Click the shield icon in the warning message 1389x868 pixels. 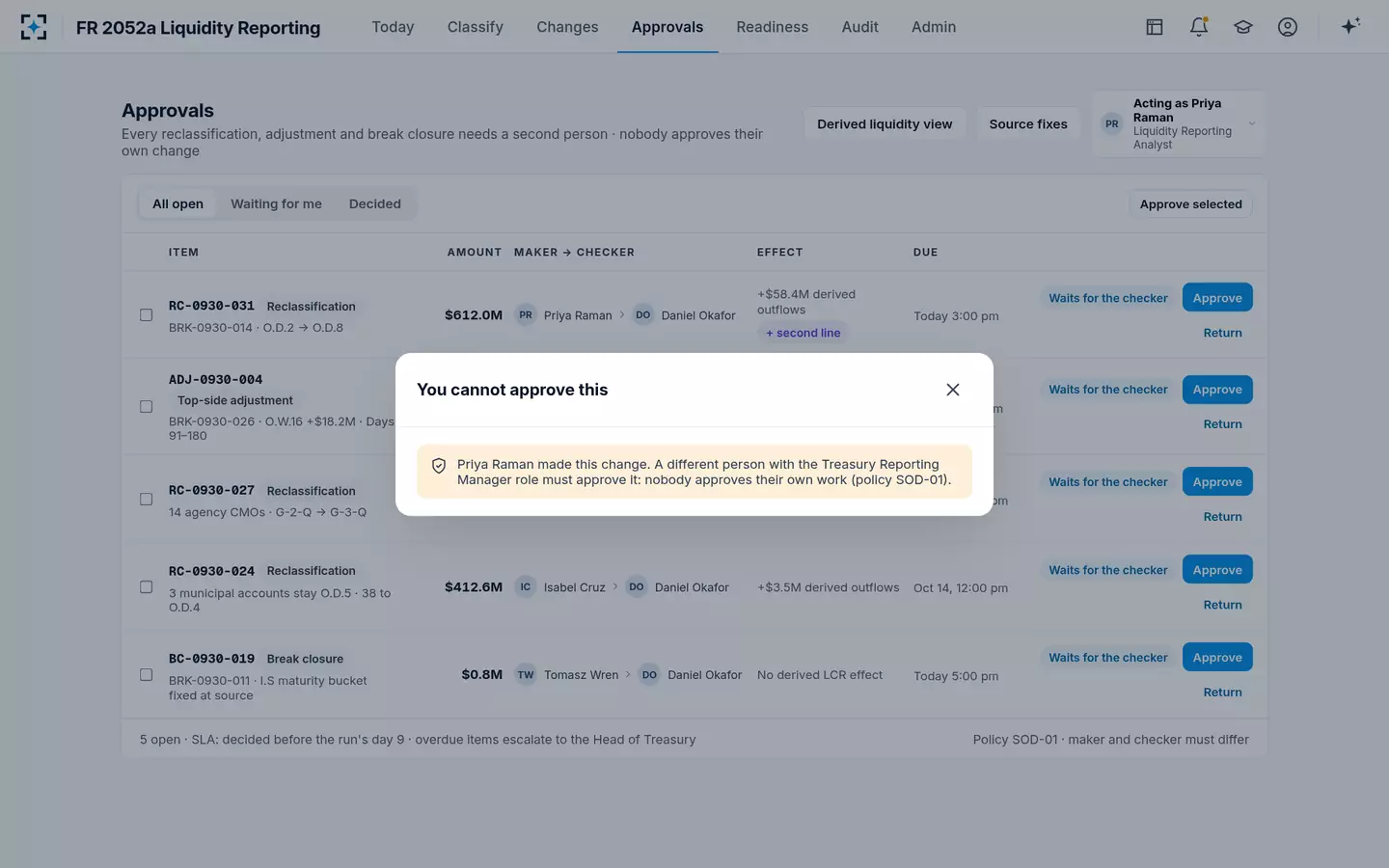coord(439,466)
